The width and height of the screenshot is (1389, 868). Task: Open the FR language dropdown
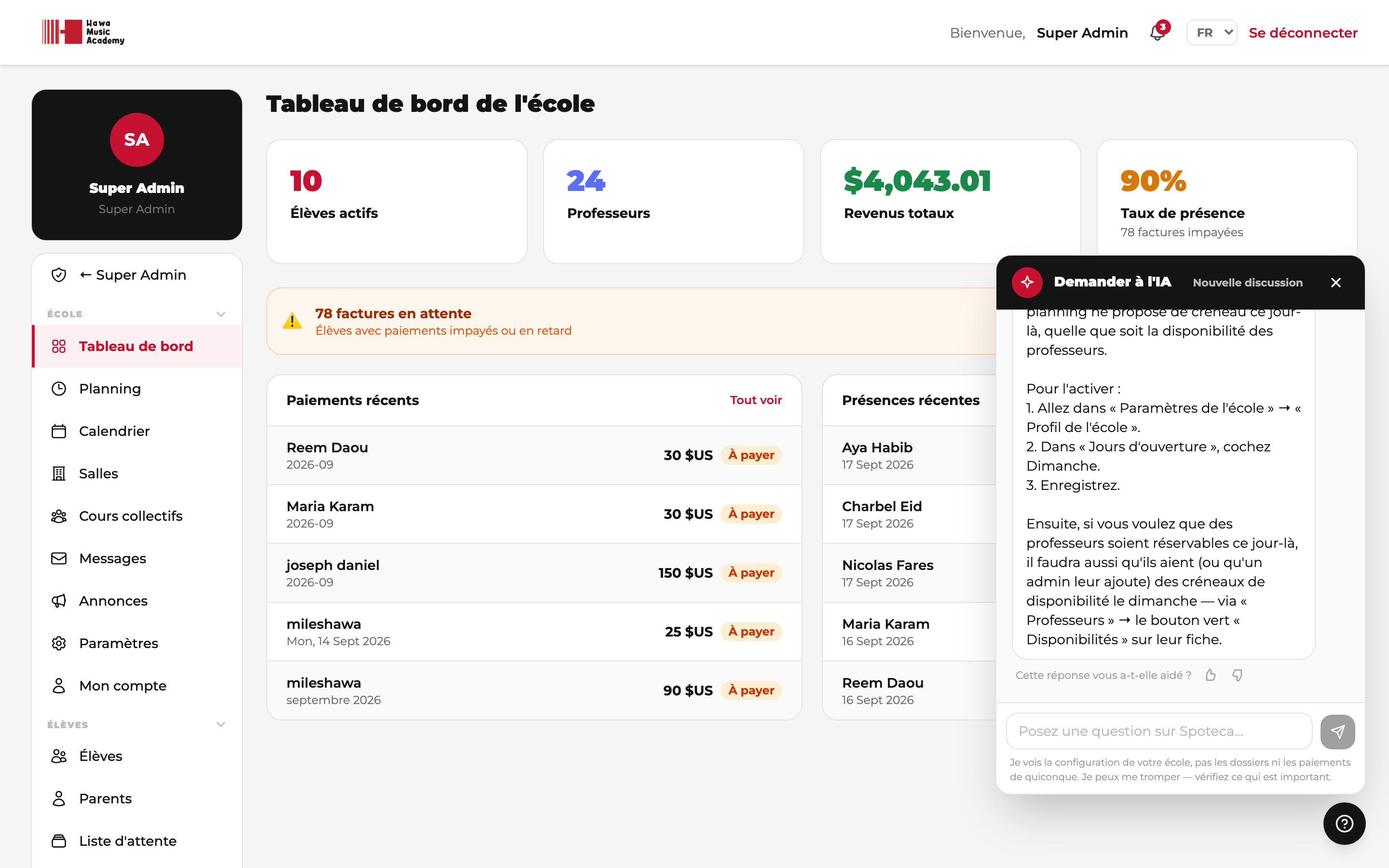[1211, 33]
